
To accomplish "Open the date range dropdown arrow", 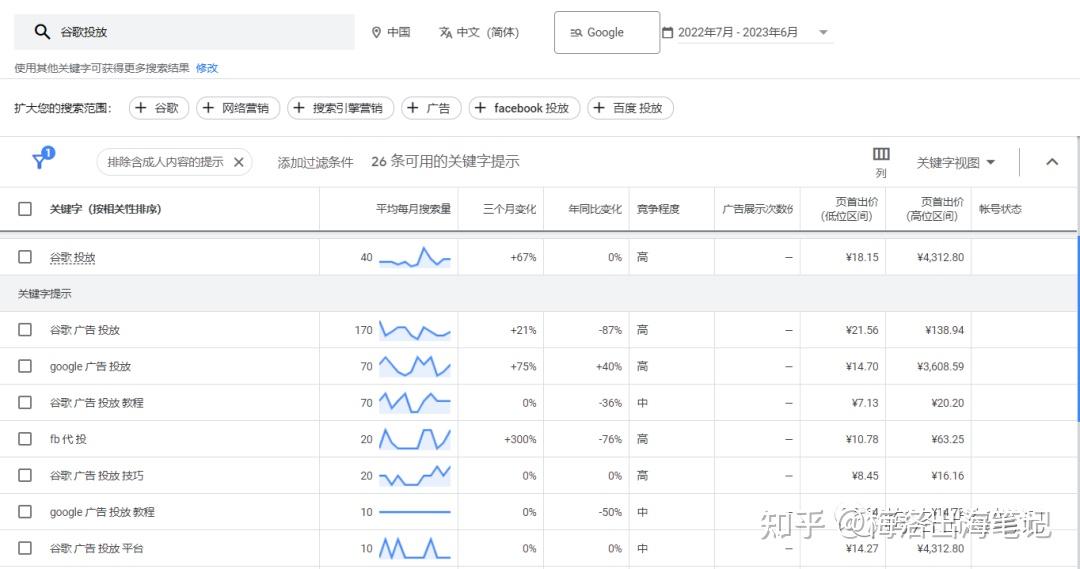I will click(x=824, y=32).
